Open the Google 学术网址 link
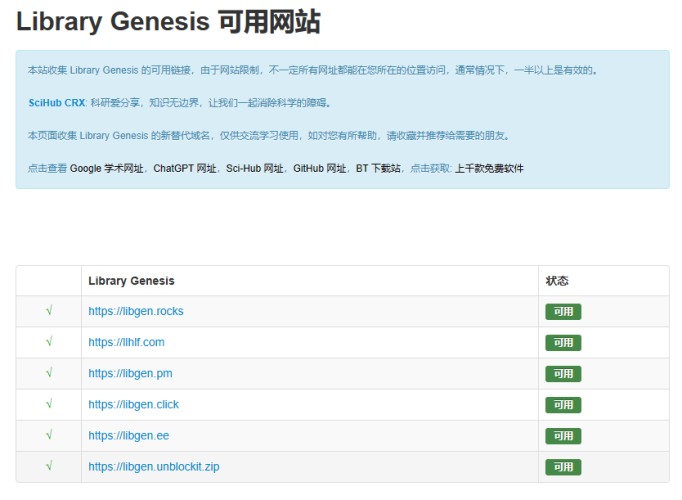Viewport: 682px width, 500px height. click(107, 168)
